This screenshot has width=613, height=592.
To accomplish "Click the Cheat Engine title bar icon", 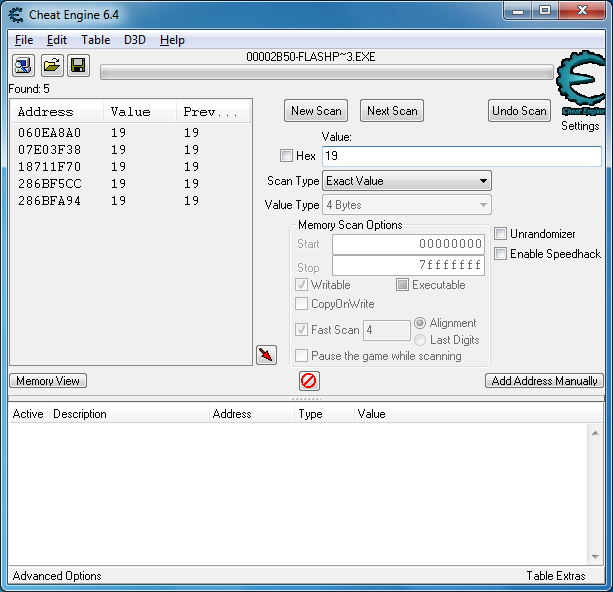I will pos(16,15).
